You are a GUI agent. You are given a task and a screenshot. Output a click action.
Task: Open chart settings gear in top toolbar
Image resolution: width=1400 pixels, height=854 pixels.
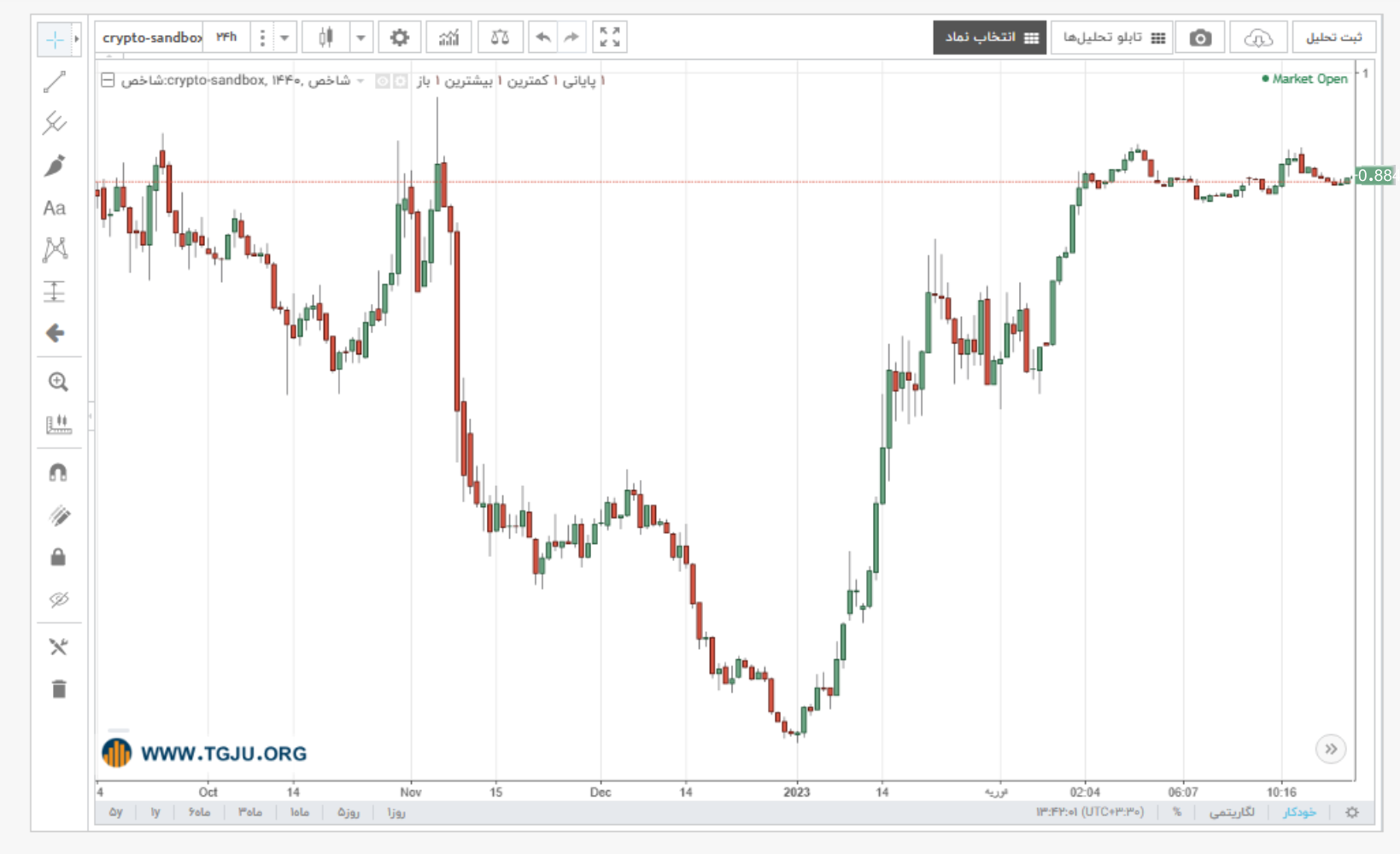(x=399, y=38)
